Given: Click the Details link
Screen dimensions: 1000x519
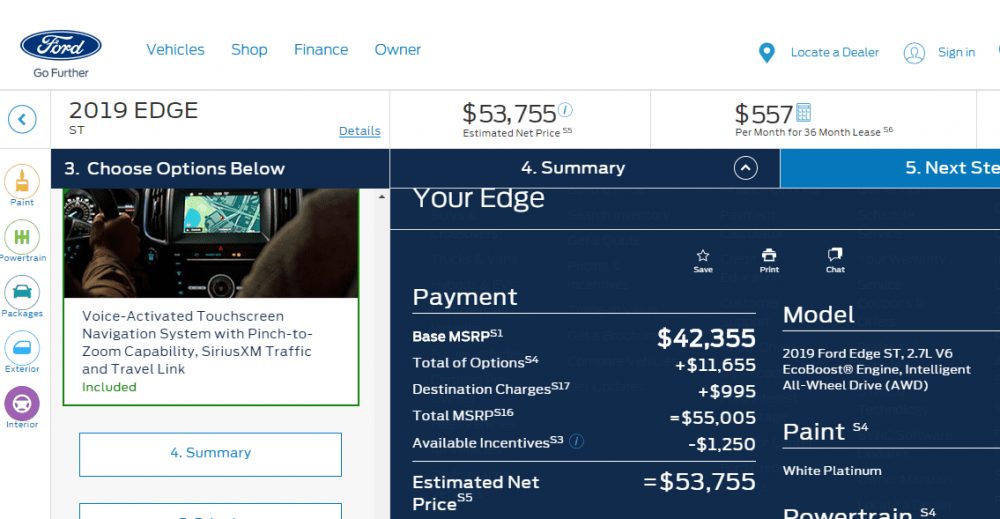Looking at the screenshot, I should [x=359, y=131].
